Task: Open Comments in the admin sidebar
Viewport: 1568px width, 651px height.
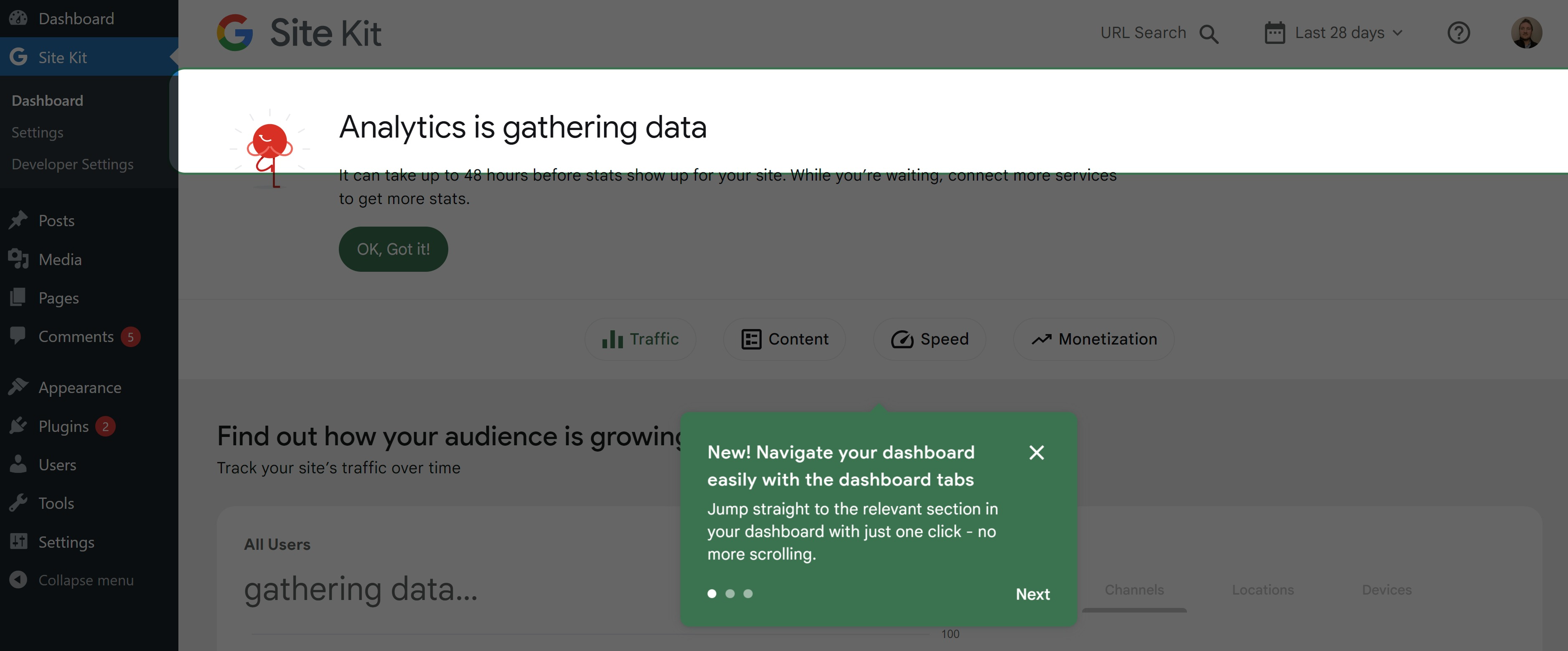Action: point(76,337)
